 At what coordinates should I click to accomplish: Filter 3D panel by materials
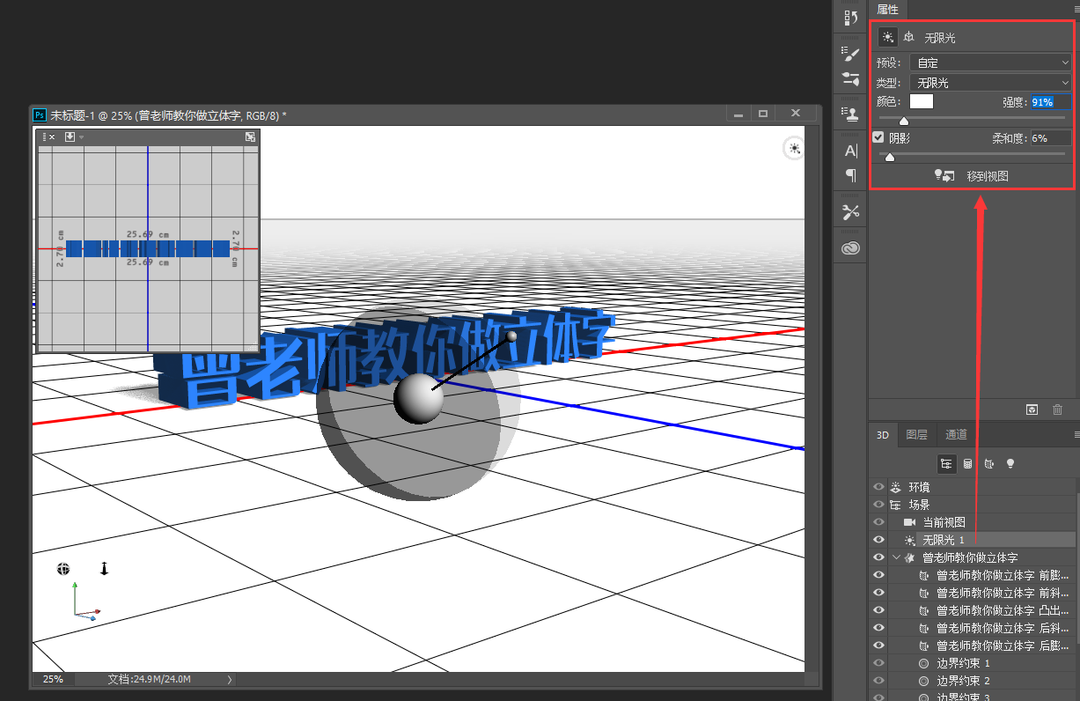pyautogui.click(x=989, y=464)
